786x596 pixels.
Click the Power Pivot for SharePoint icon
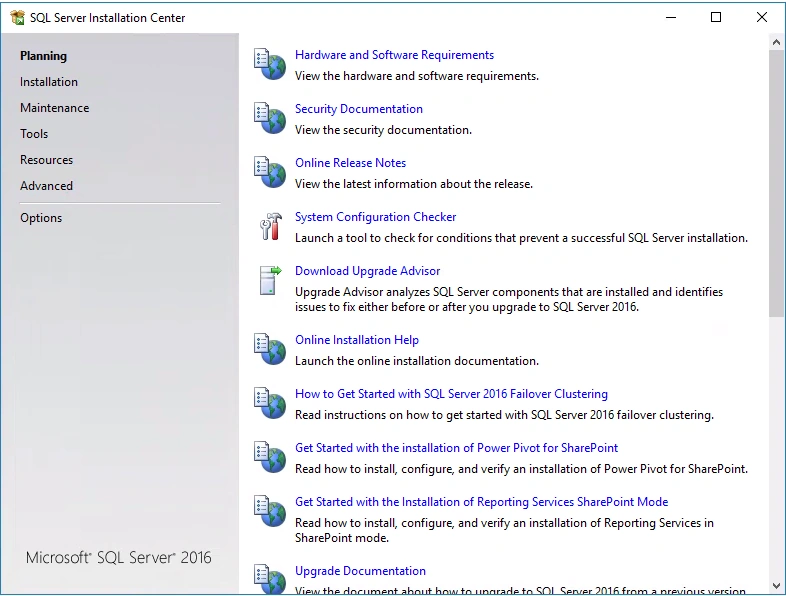[x=270, y=458]
